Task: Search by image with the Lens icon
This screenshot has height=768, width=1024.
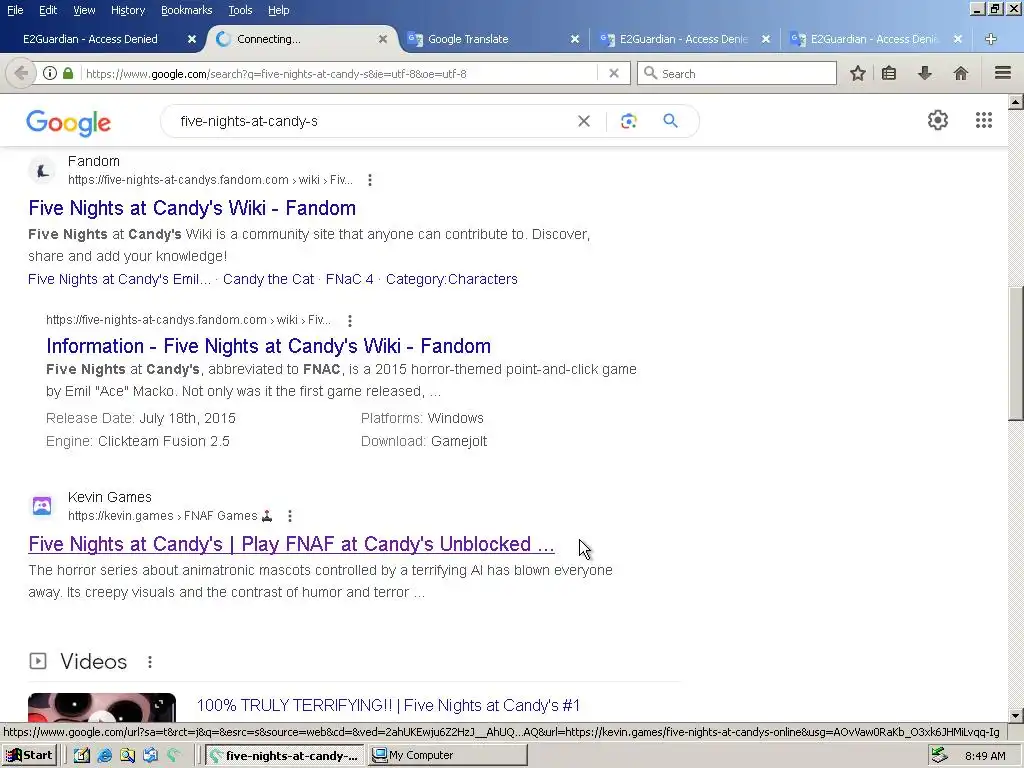Action: (628, 121)
